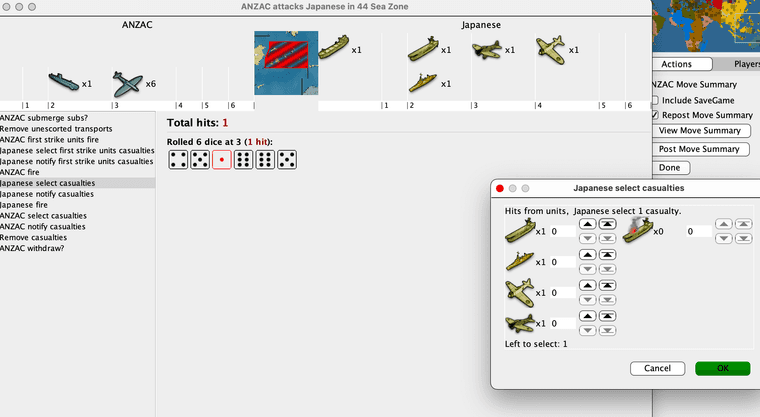This screenshot has height=417, width=760.
Task: Uncheck Repost Move Summary
Action: (x=655, y=115)
